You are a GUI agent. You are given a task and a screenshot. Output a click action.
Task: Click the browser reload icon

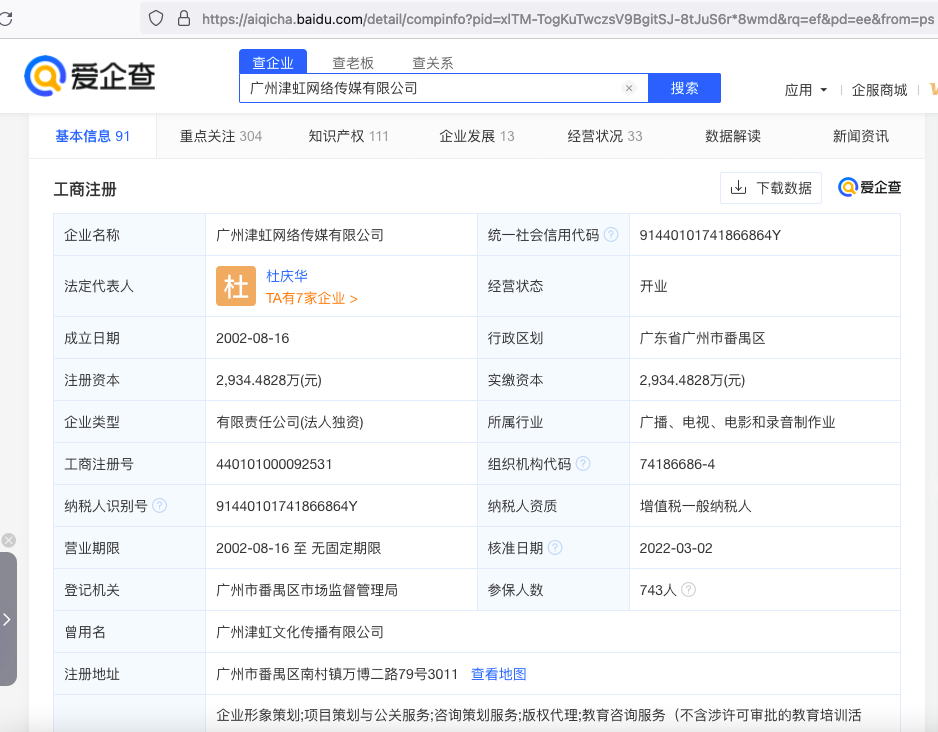point(5,19)
